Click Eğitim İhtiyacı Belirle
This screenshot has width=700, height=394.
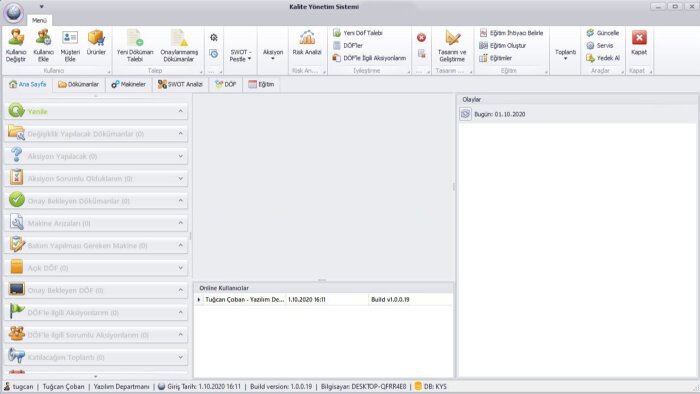tap(511, 33)
